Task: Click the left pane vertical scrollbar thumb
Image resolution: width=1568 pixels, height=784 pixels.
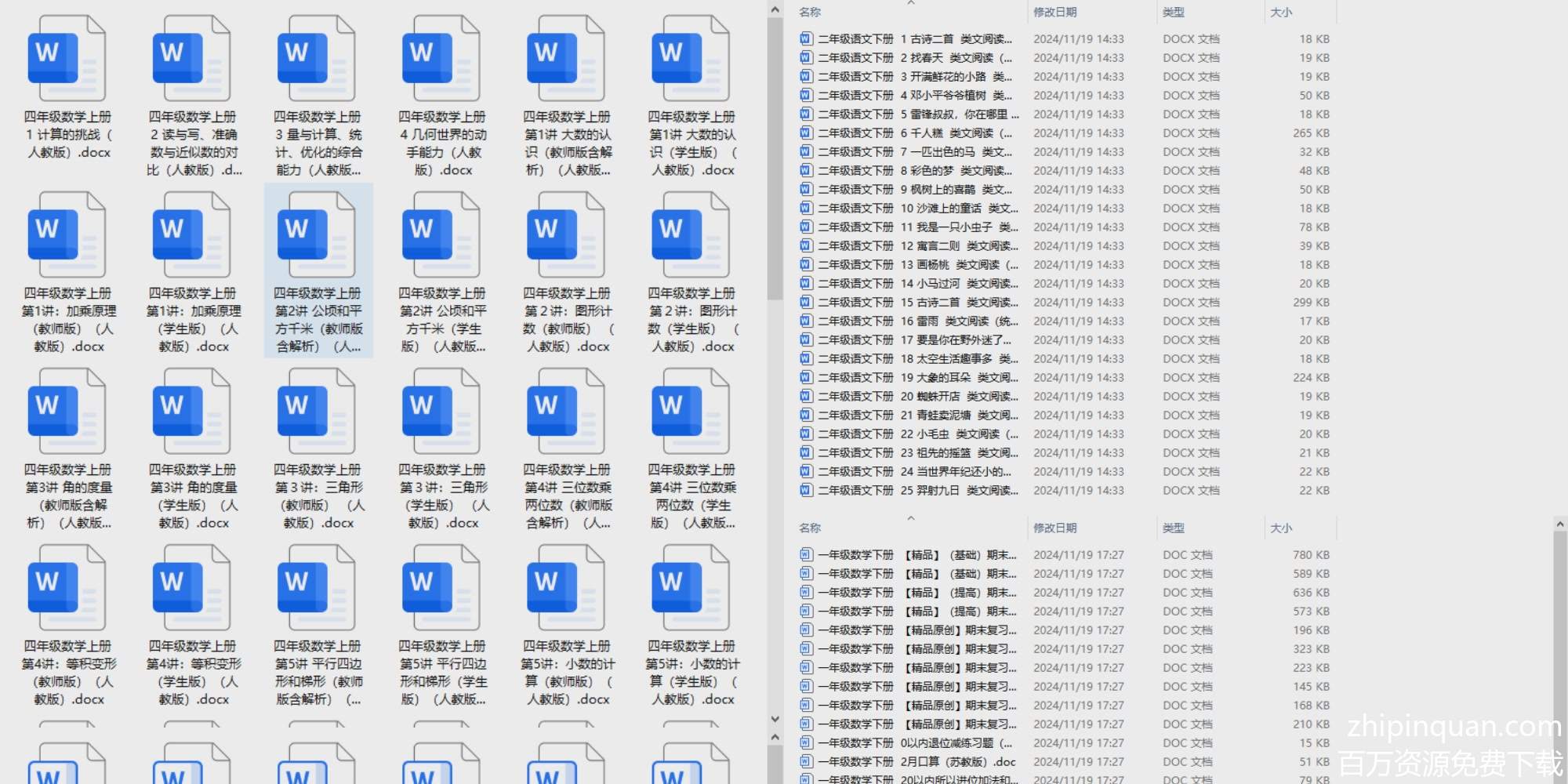Action: pos(775,157)
